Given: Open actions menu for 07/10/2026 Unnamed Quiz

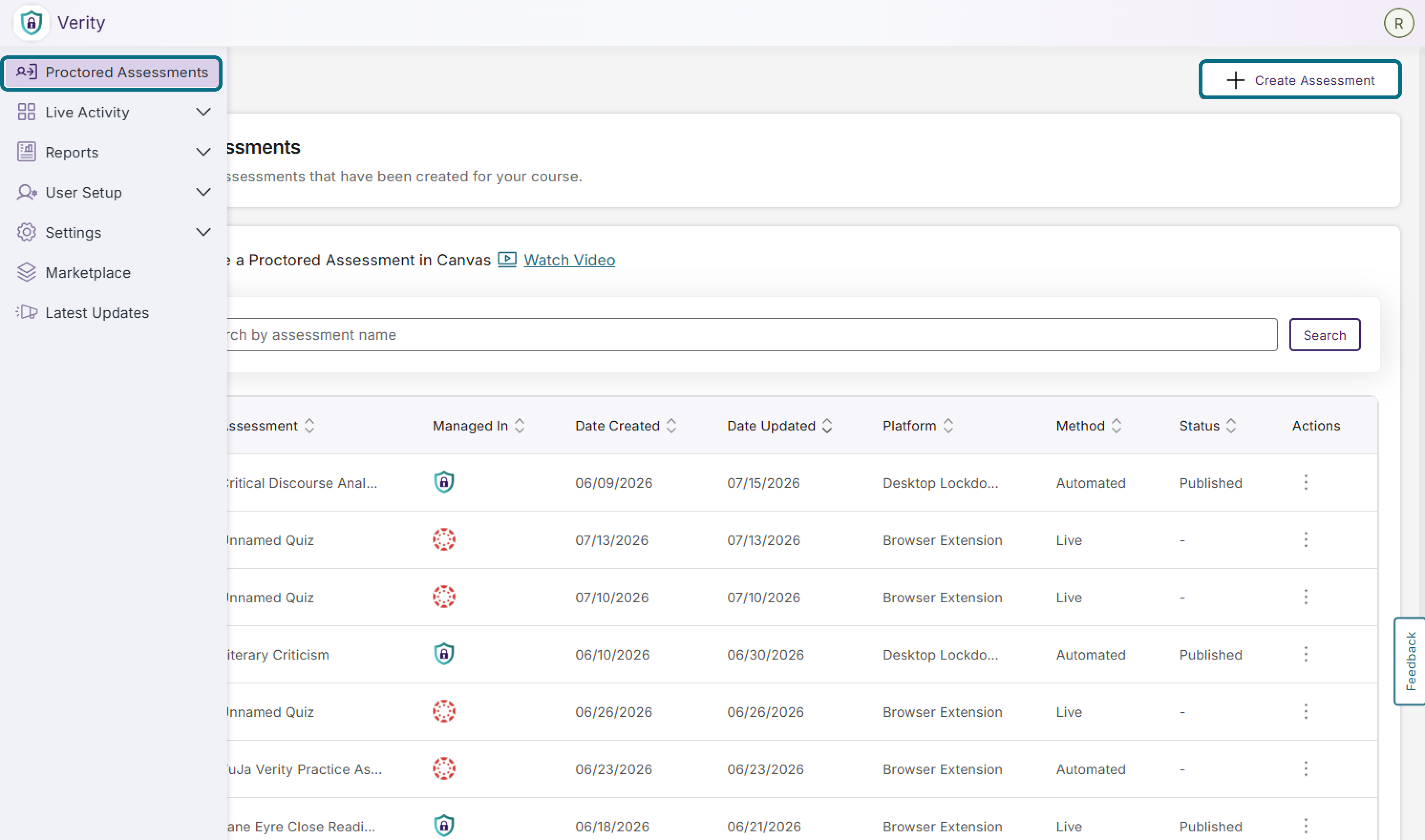Looking at the screenshot, I should coord(1306,597).
